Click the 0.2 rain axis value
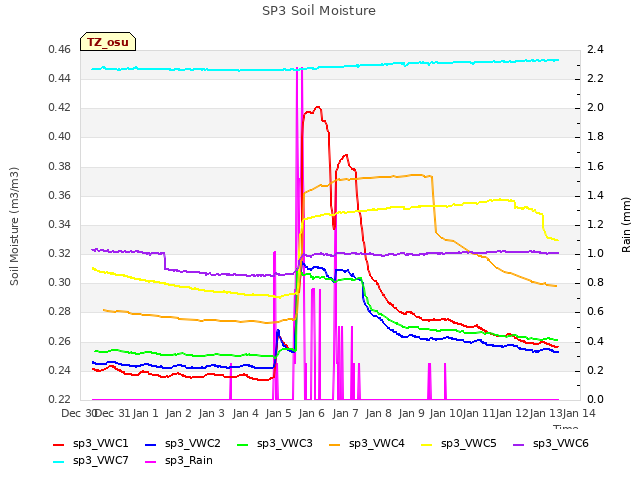 595,371
